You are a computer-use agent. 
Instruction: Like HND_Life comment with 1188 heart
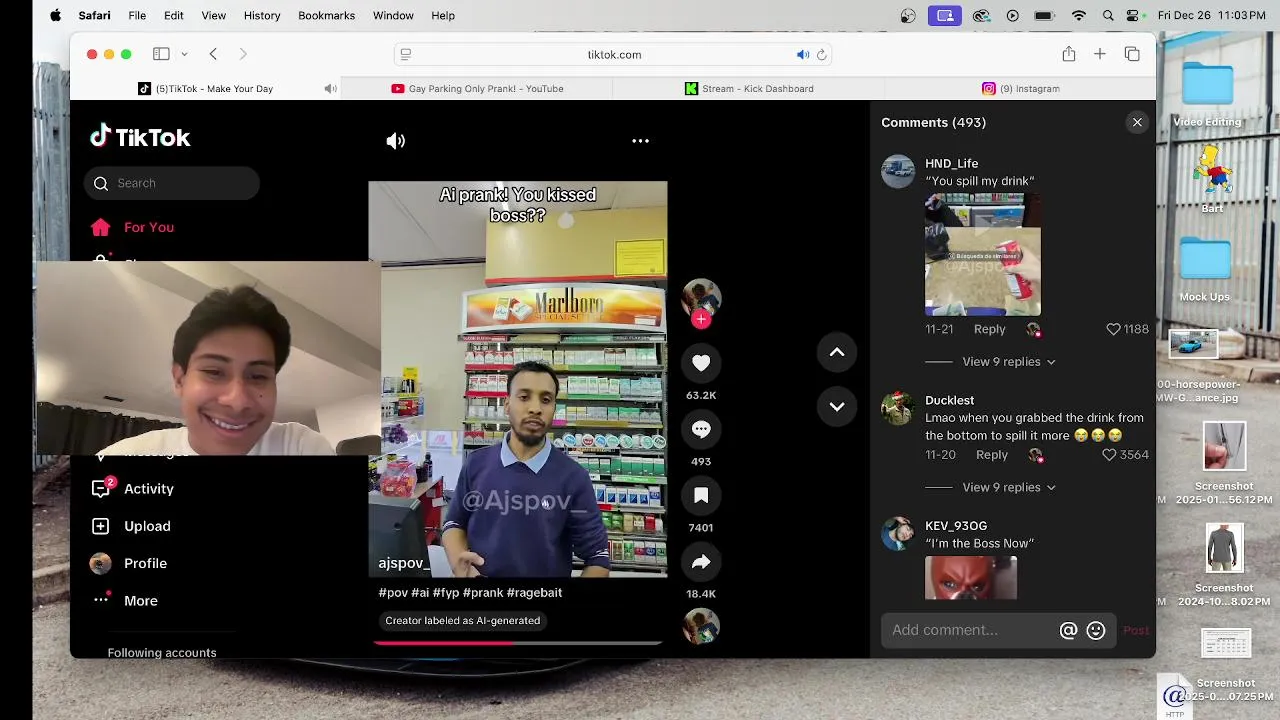[1113, 329]
